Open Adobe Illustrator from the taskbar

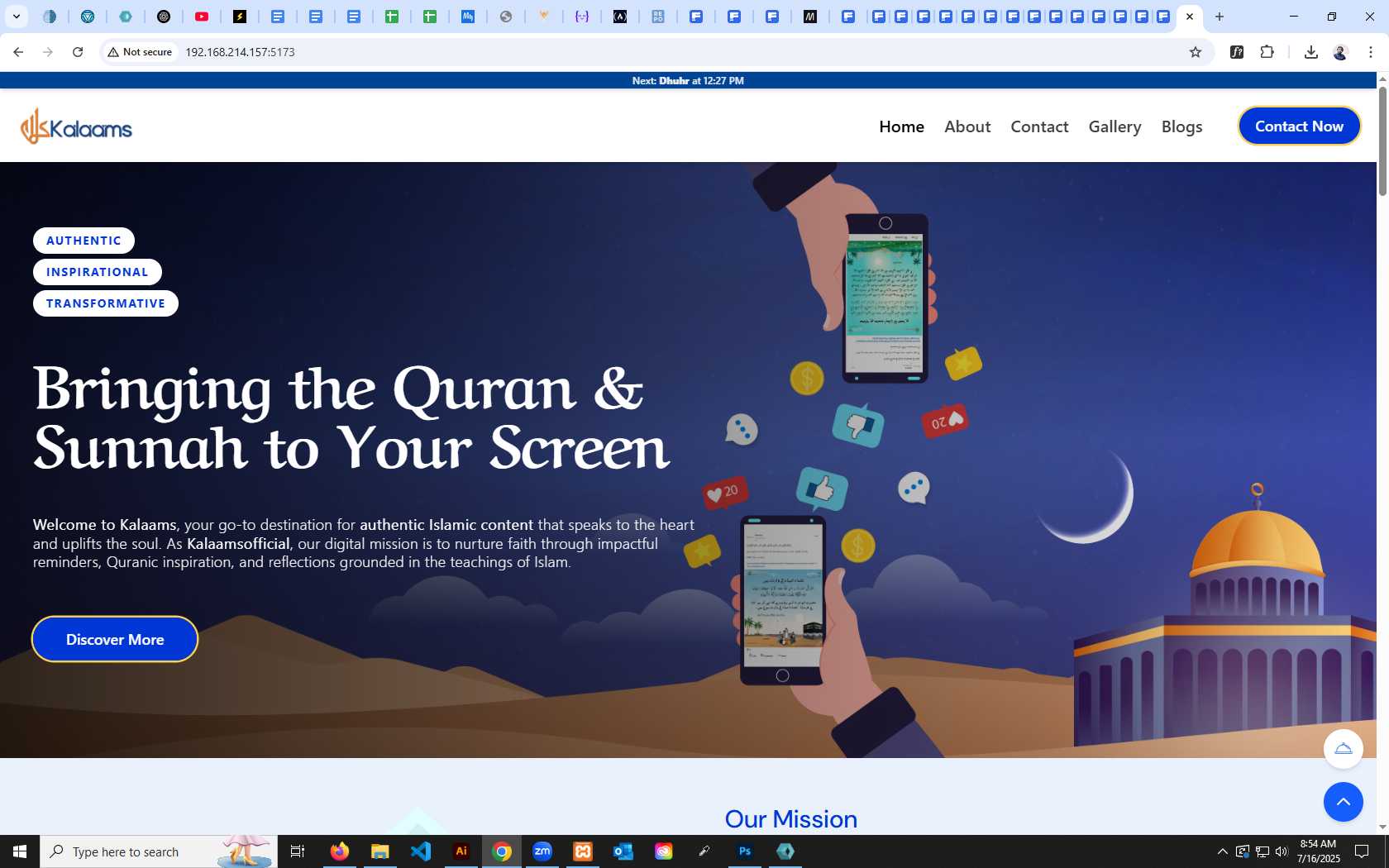pyautogui.click(x=461, y=851)
